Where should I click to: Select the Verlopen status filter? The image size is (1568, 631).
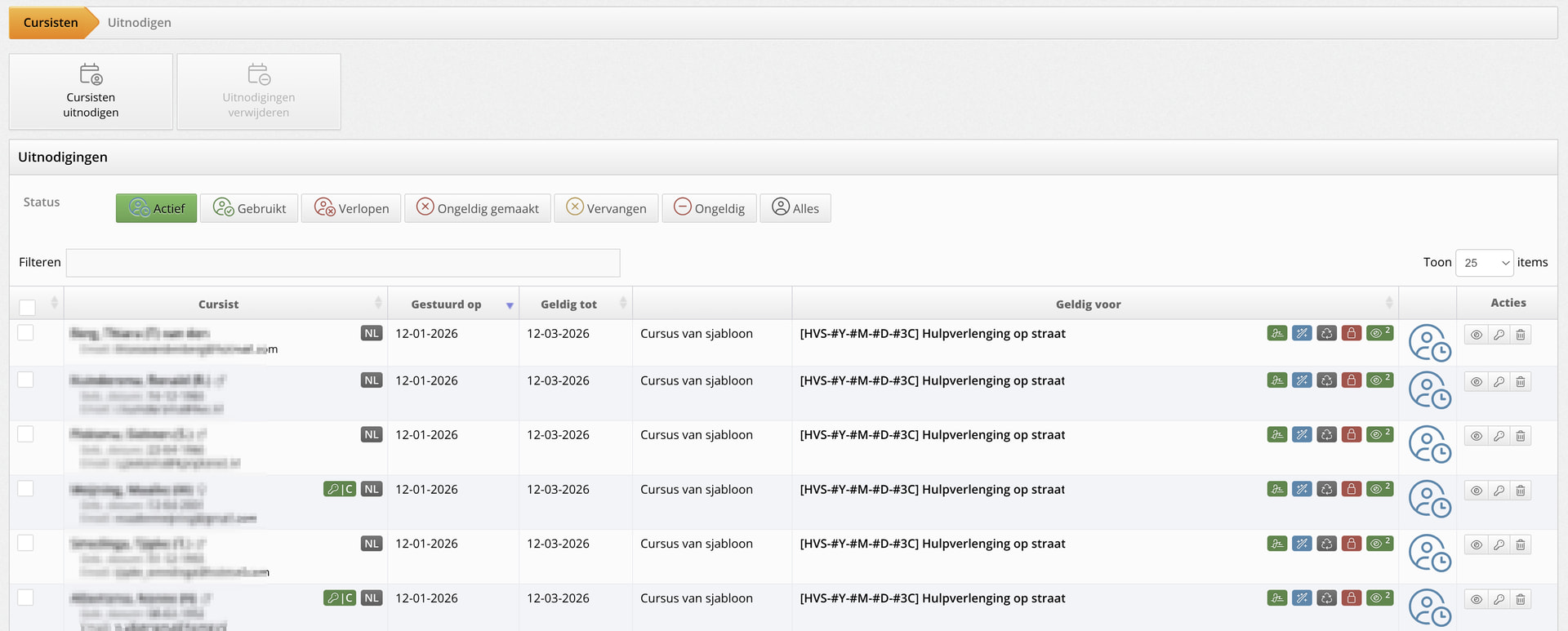click(351, 208)
